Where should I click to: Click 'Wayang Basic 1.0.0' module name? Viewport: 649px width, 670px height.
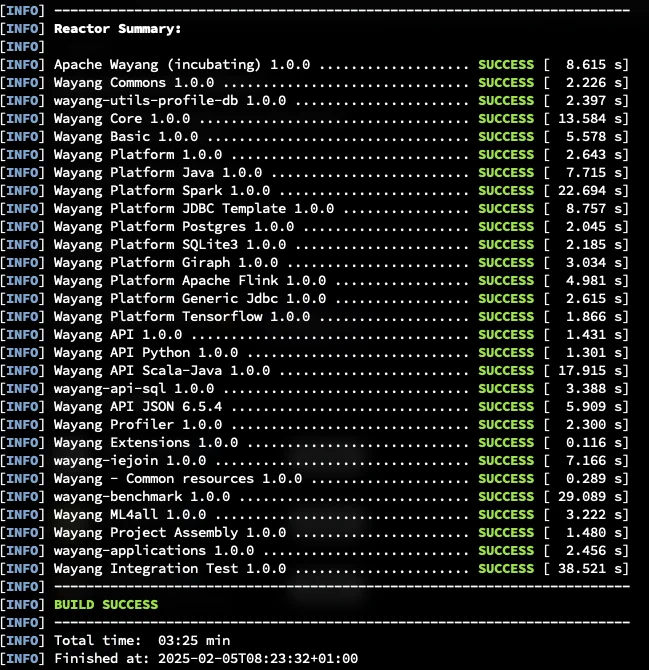126,137
